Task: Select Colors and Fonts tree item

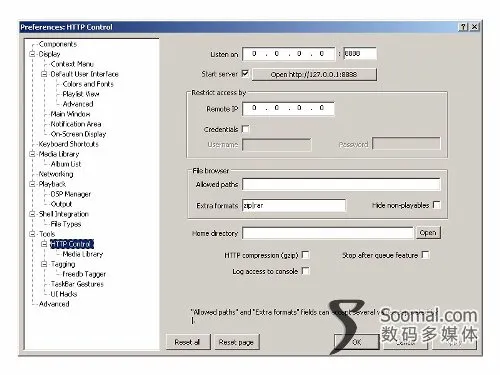Action: 88,84
